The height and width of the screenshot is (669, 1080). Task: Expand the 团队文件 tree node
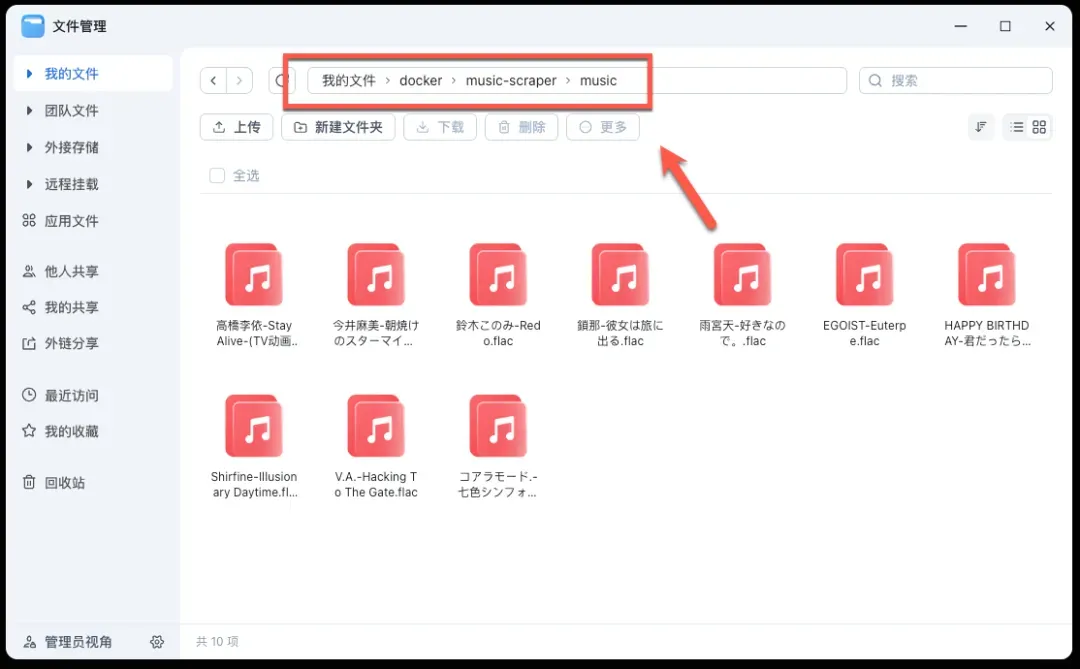[30, 111]
